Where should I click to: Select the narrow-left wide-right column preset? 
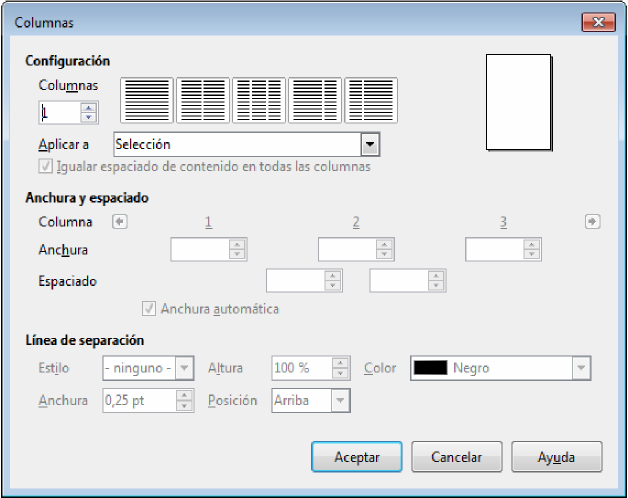pos(371,100)
